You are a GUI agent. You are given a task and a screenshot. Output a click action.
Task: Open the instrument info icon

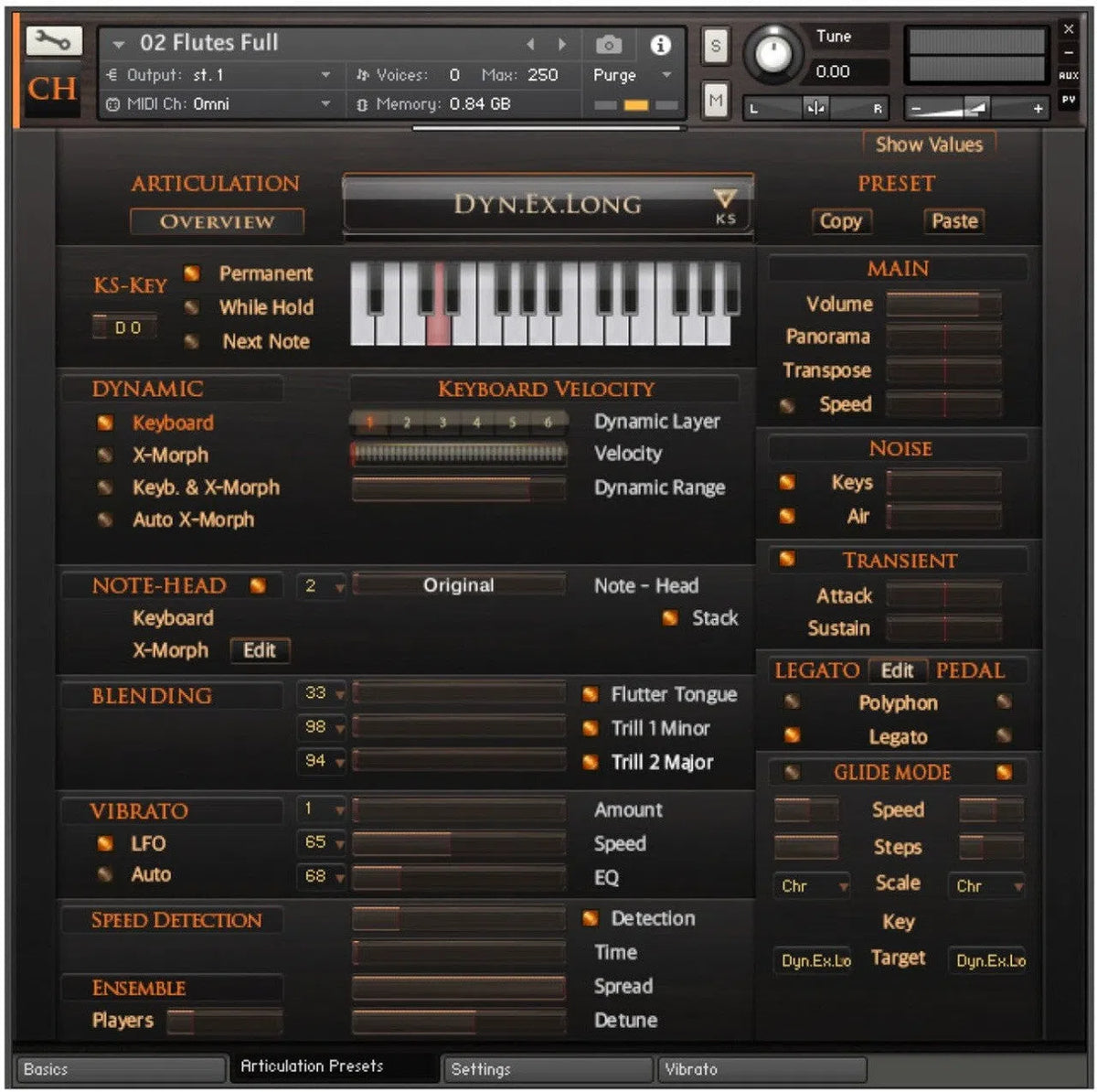click(660, 45)
